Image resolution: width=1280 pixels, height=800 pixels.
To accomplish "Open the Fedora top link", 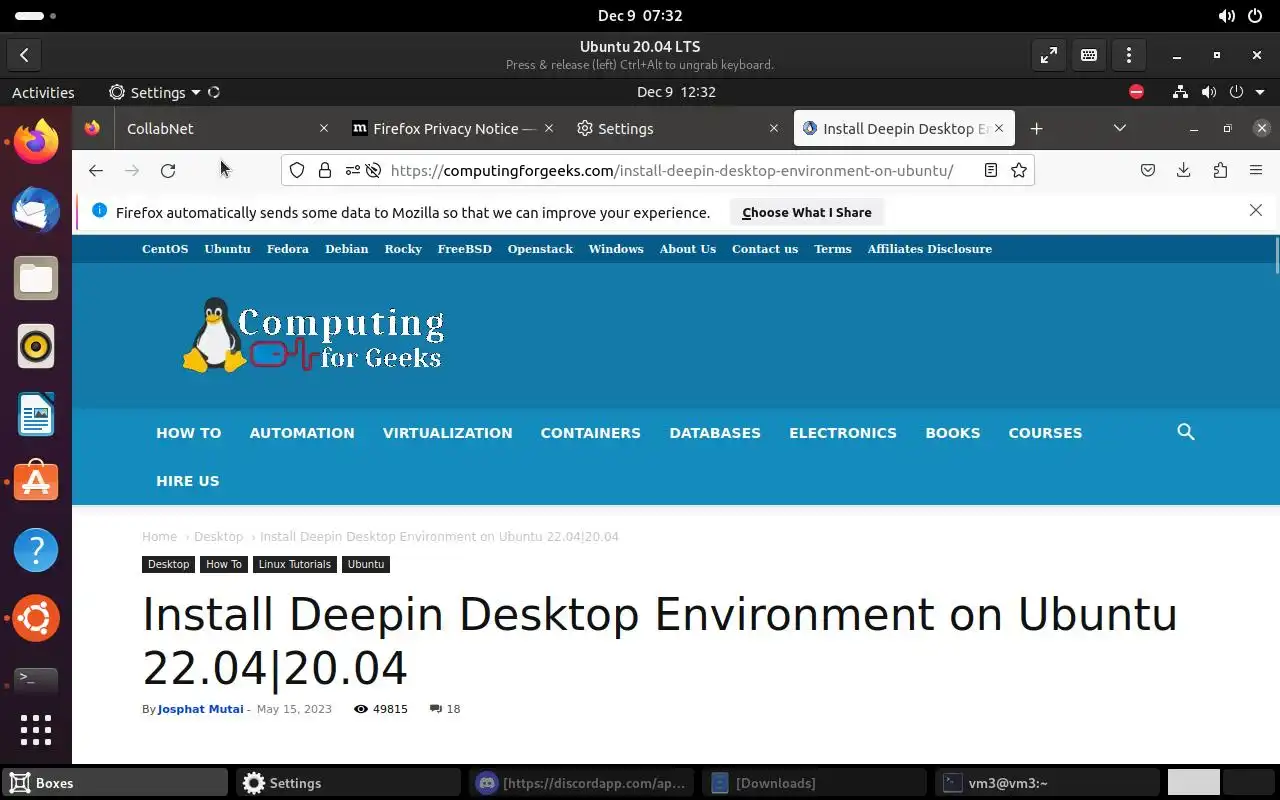I will (288, 249).
